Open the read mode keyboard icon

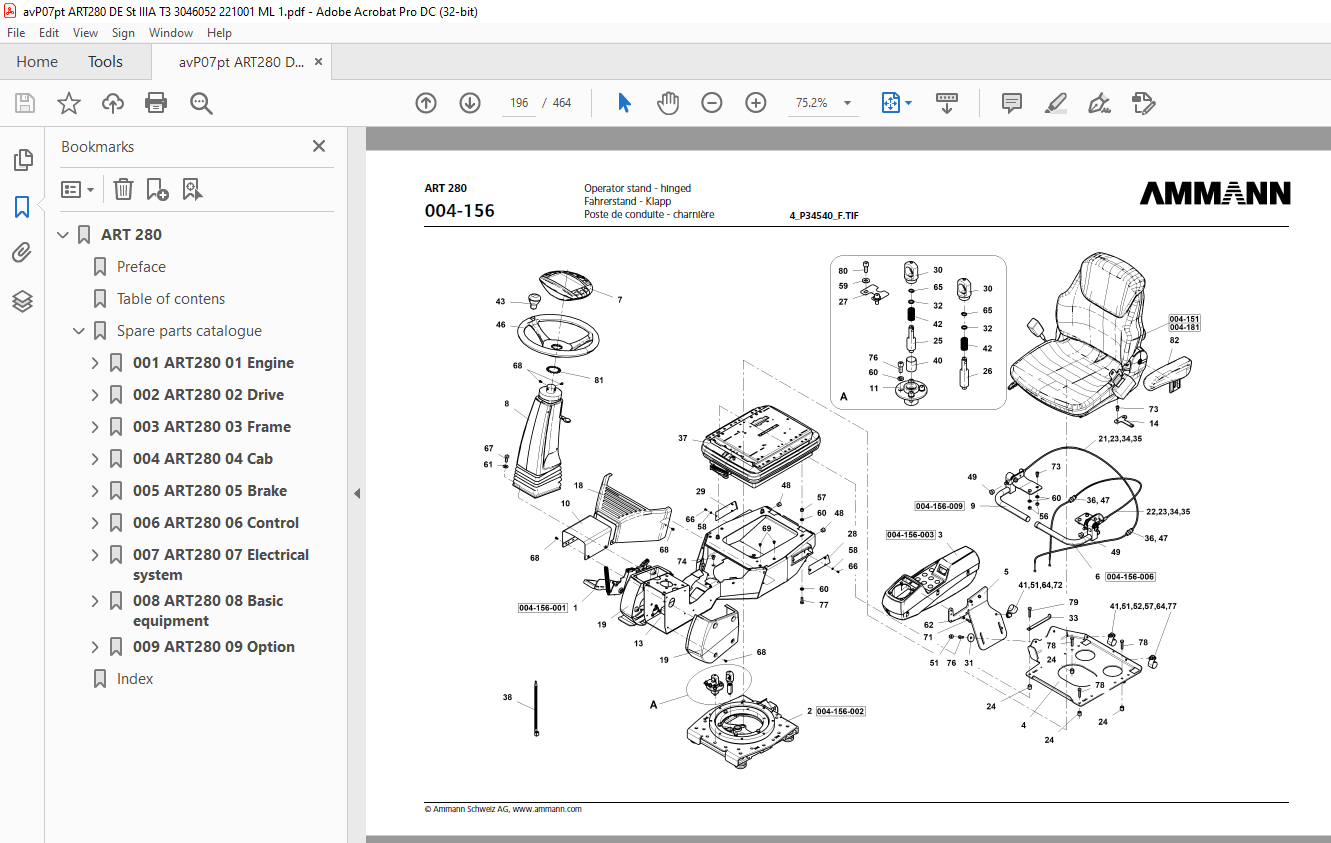pyautogui.click(x=947, y=103)
